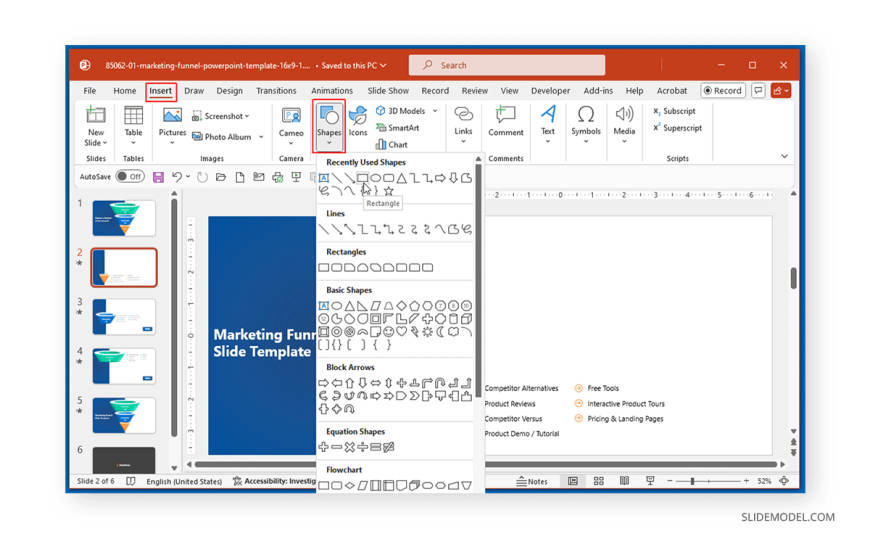Click the zoom out minus button
This screenshot has height=539, width=870.
(670, 481)
